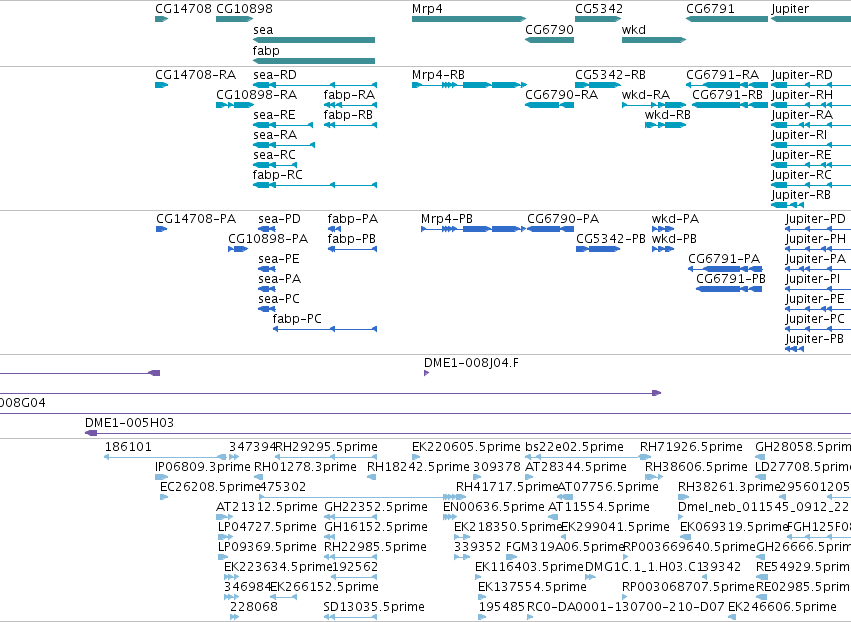Select protein CG14708-PA
Screen dimensions: 851x622
161,229
